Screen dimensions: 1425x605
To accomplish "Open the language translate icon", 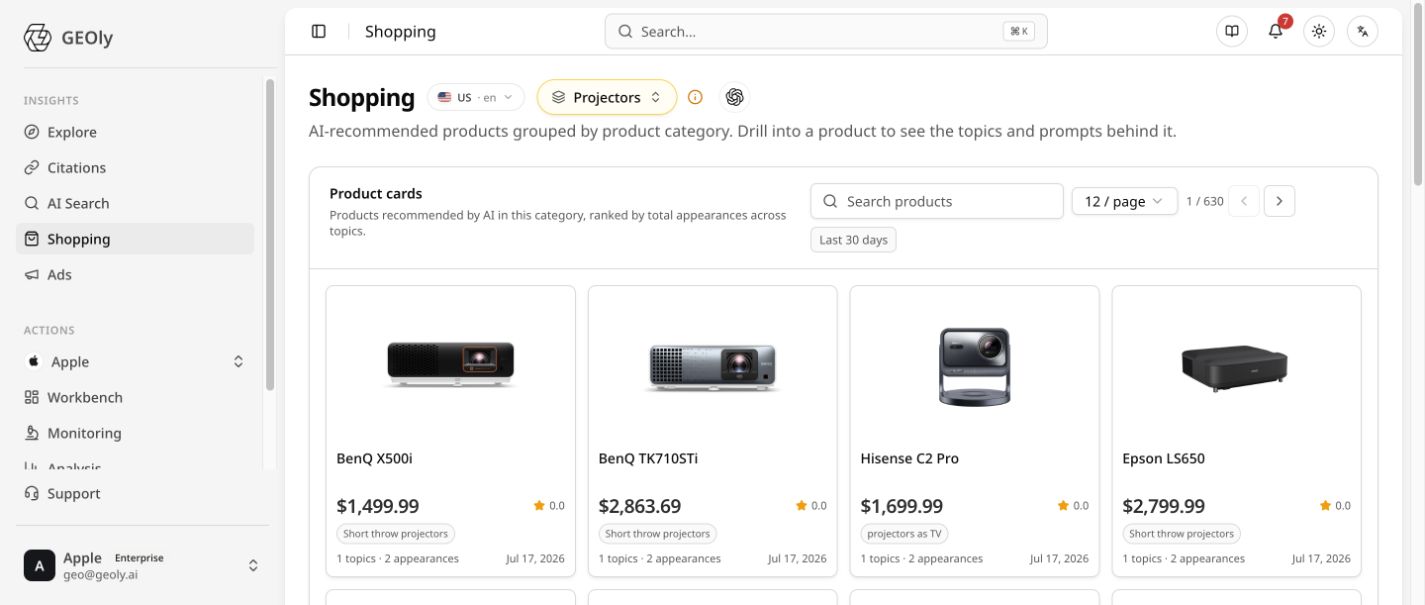I will click(1362, 31).
